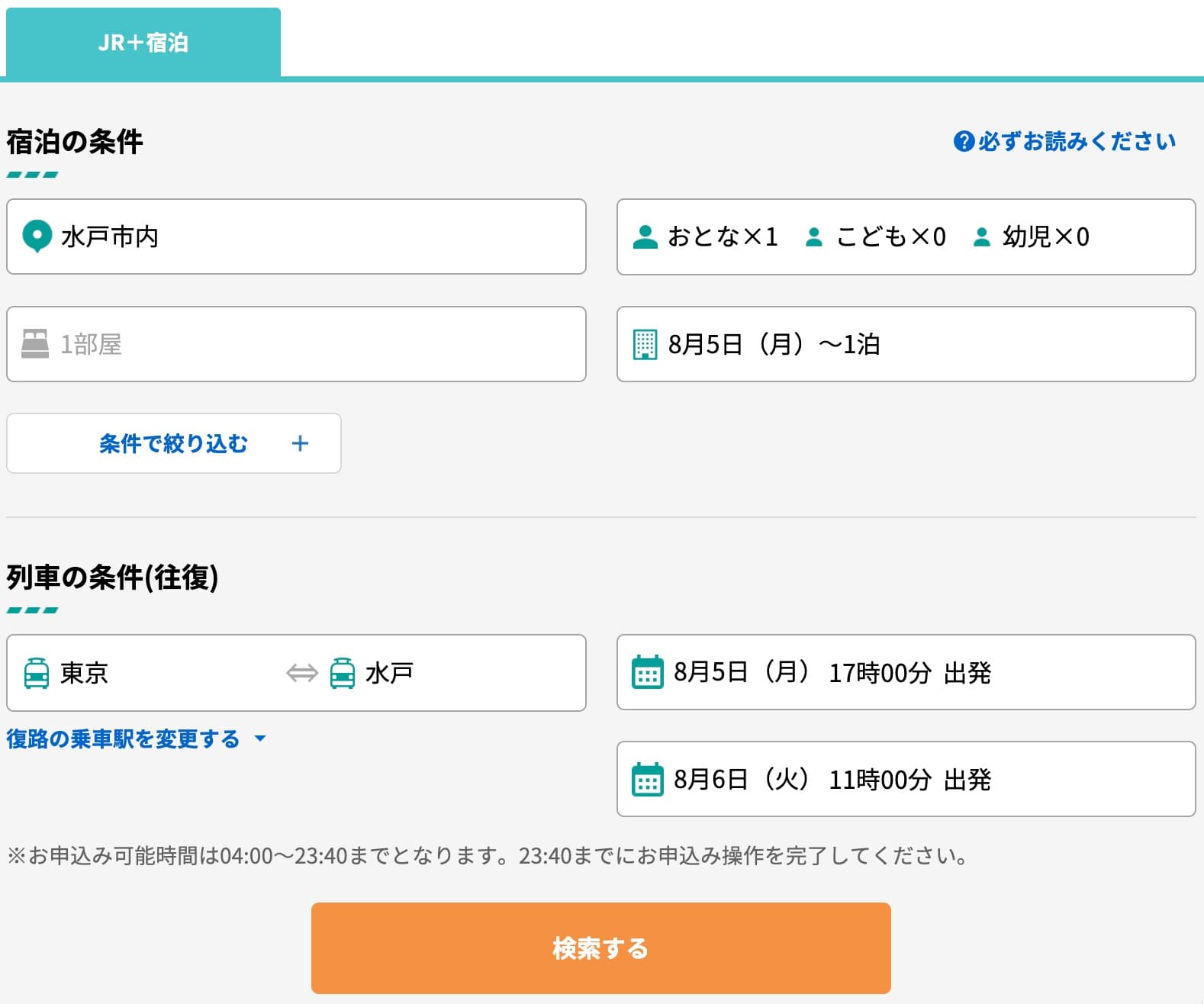Screen dimensions: 1204x1004
Task: Click the 宿泊の条件 heading
Action: pyautogui.click(x=75, y=142)
